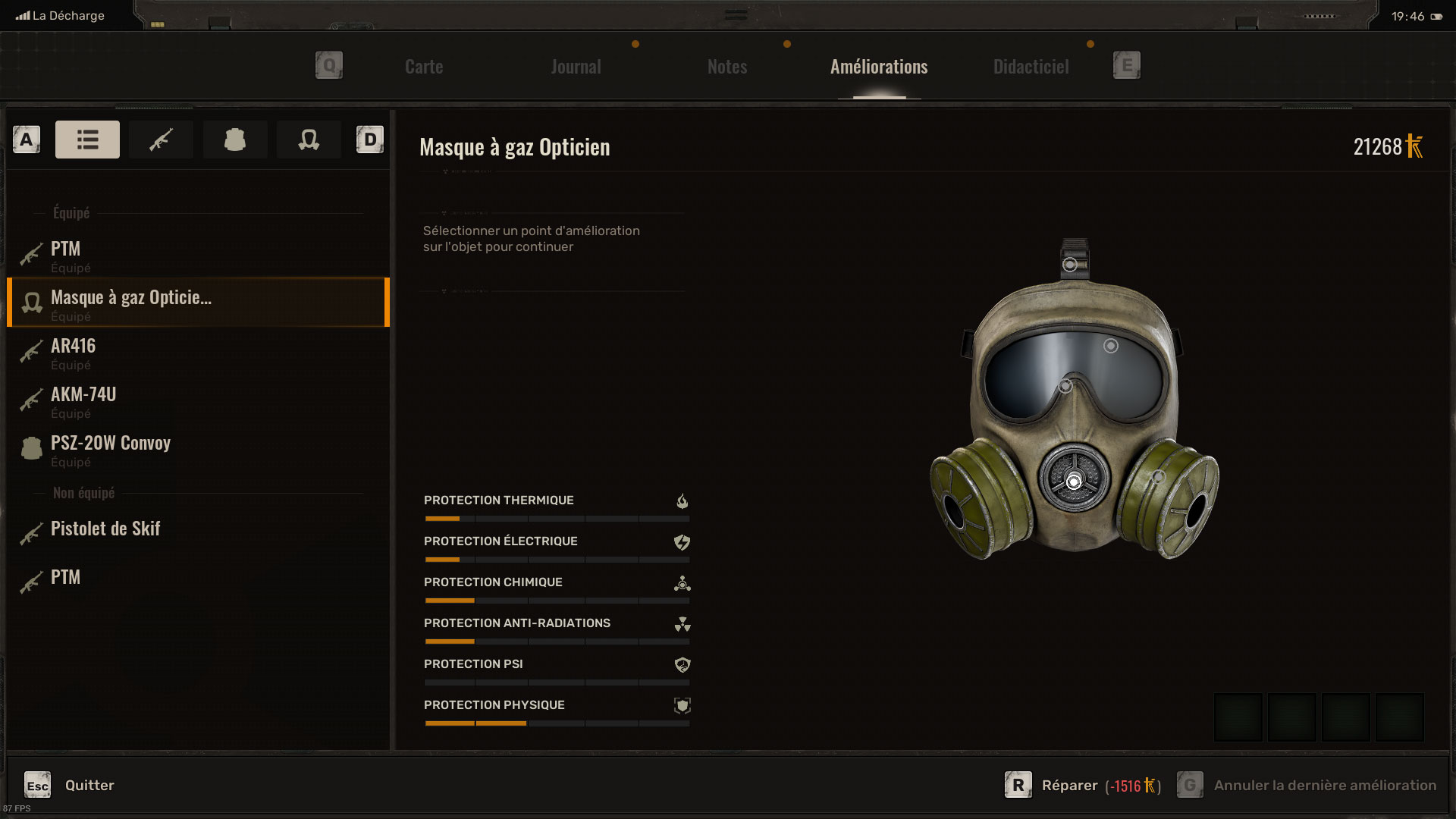Open the Didacticiel tab
Screen dimensions: 1456x819
click(1031, 67)
